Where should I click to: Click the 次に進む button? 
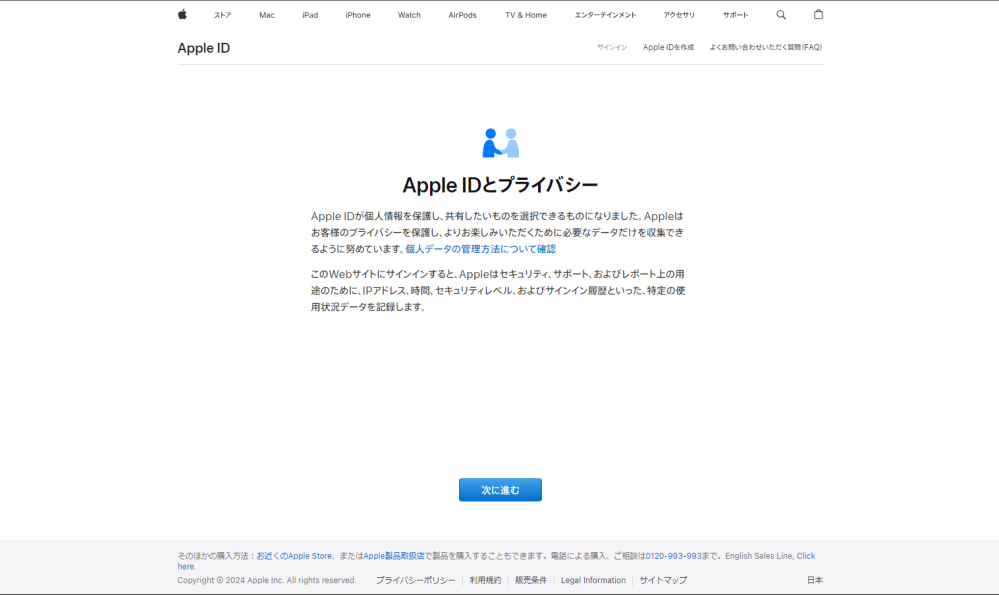(x=500, y=490)
